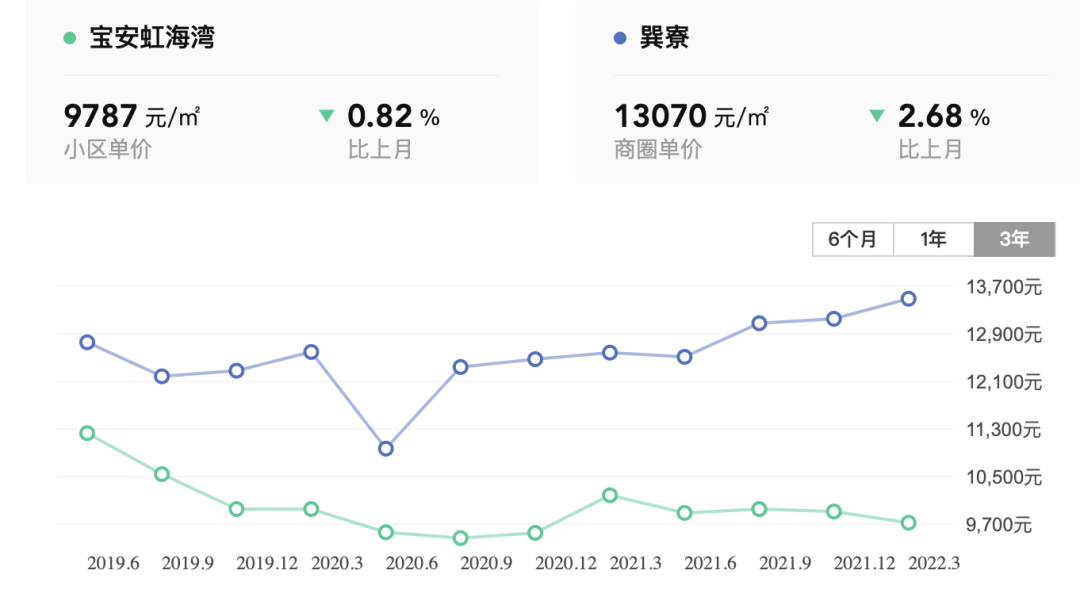Click the blue data point above 2021.12
Screen dimensions: 1080x601
tap(833, 319)
